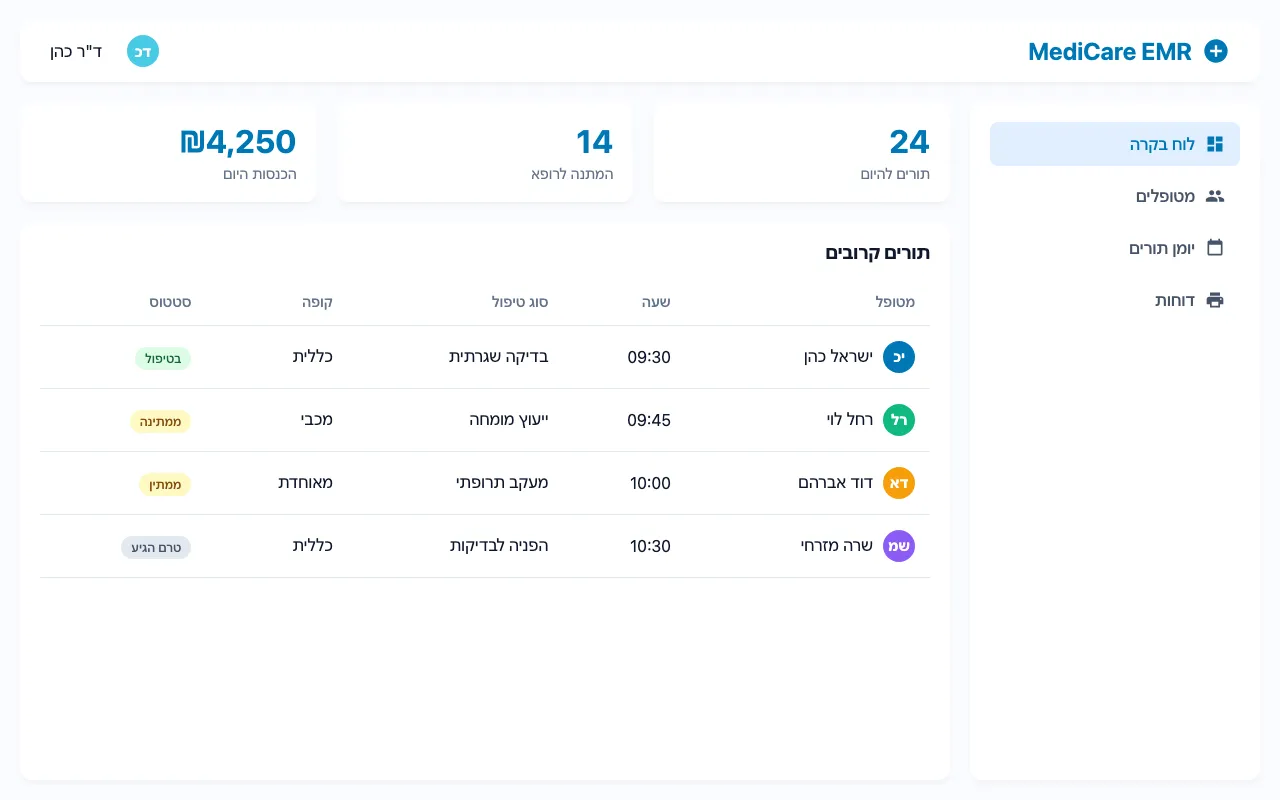Viewport: 1280px width, 800px height.
Task: Click the dashboard grid icon beside לוח בקרה
Action: click(1215, 144)
